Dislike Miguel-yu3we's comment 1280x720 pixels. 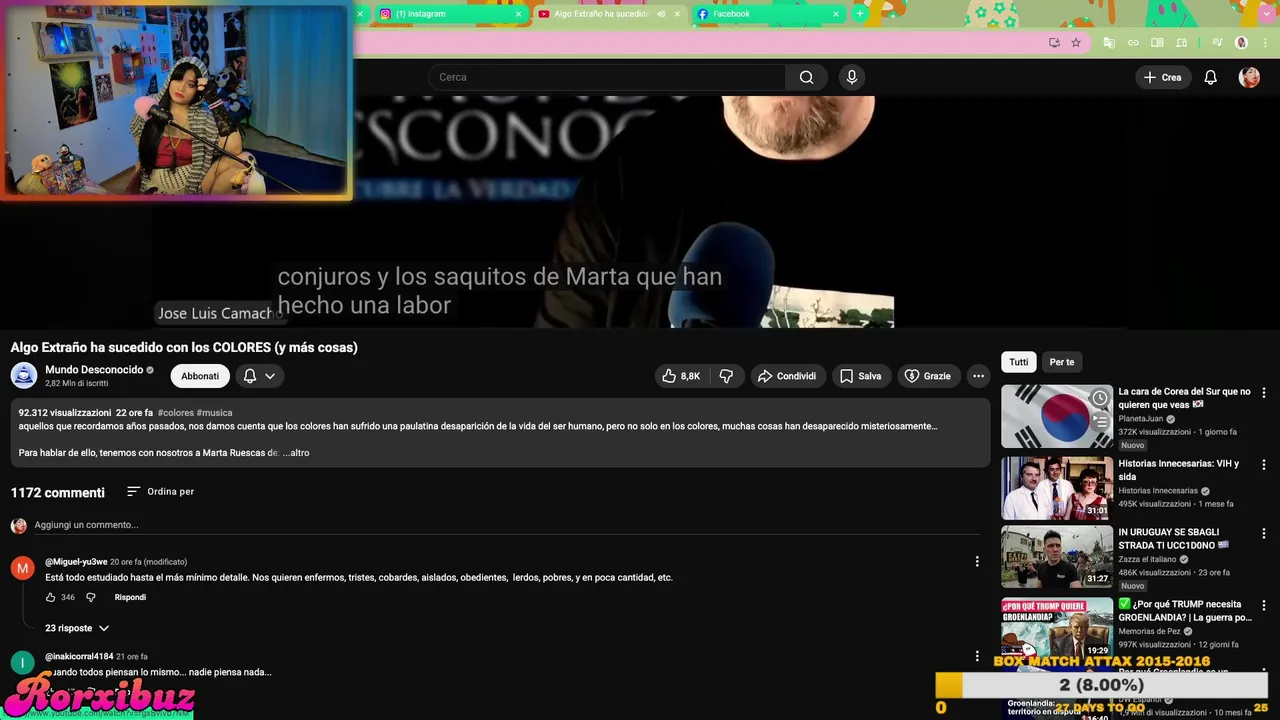[x=90, y=597]
